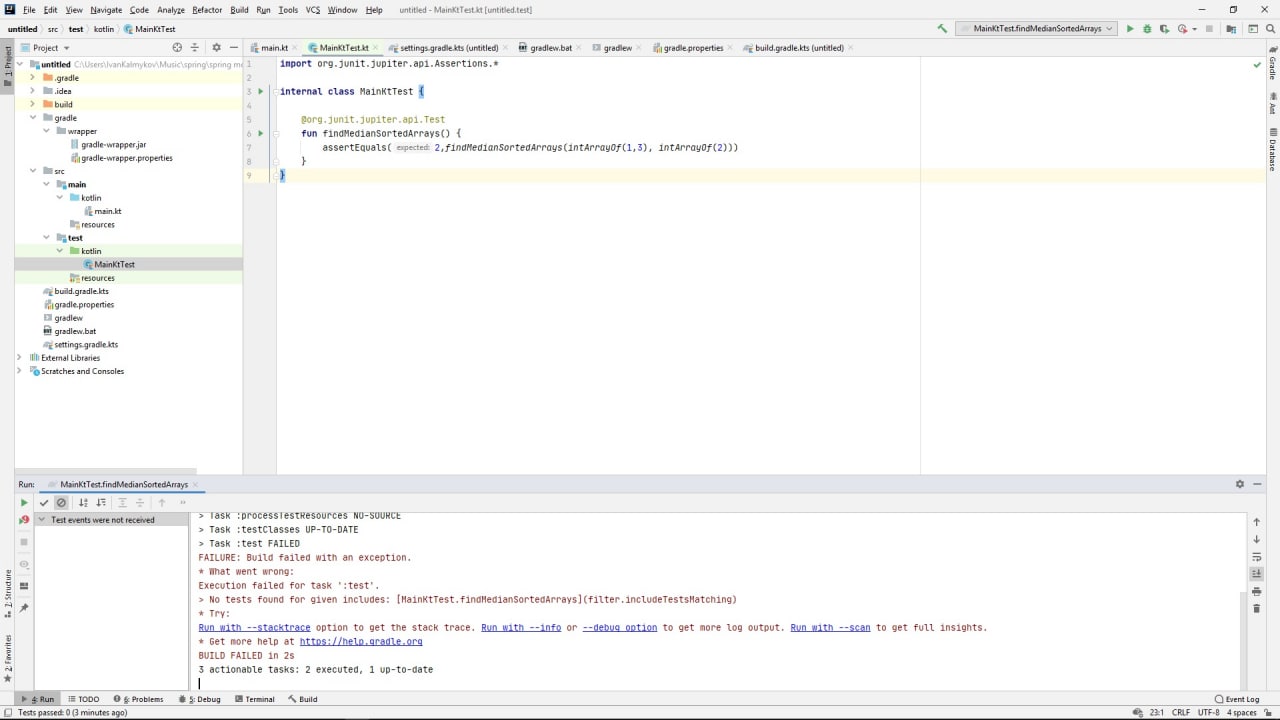Toggle sort alphabetically in test results
Viewport: 1280px width, 720px height.
(x=83, y=503)
